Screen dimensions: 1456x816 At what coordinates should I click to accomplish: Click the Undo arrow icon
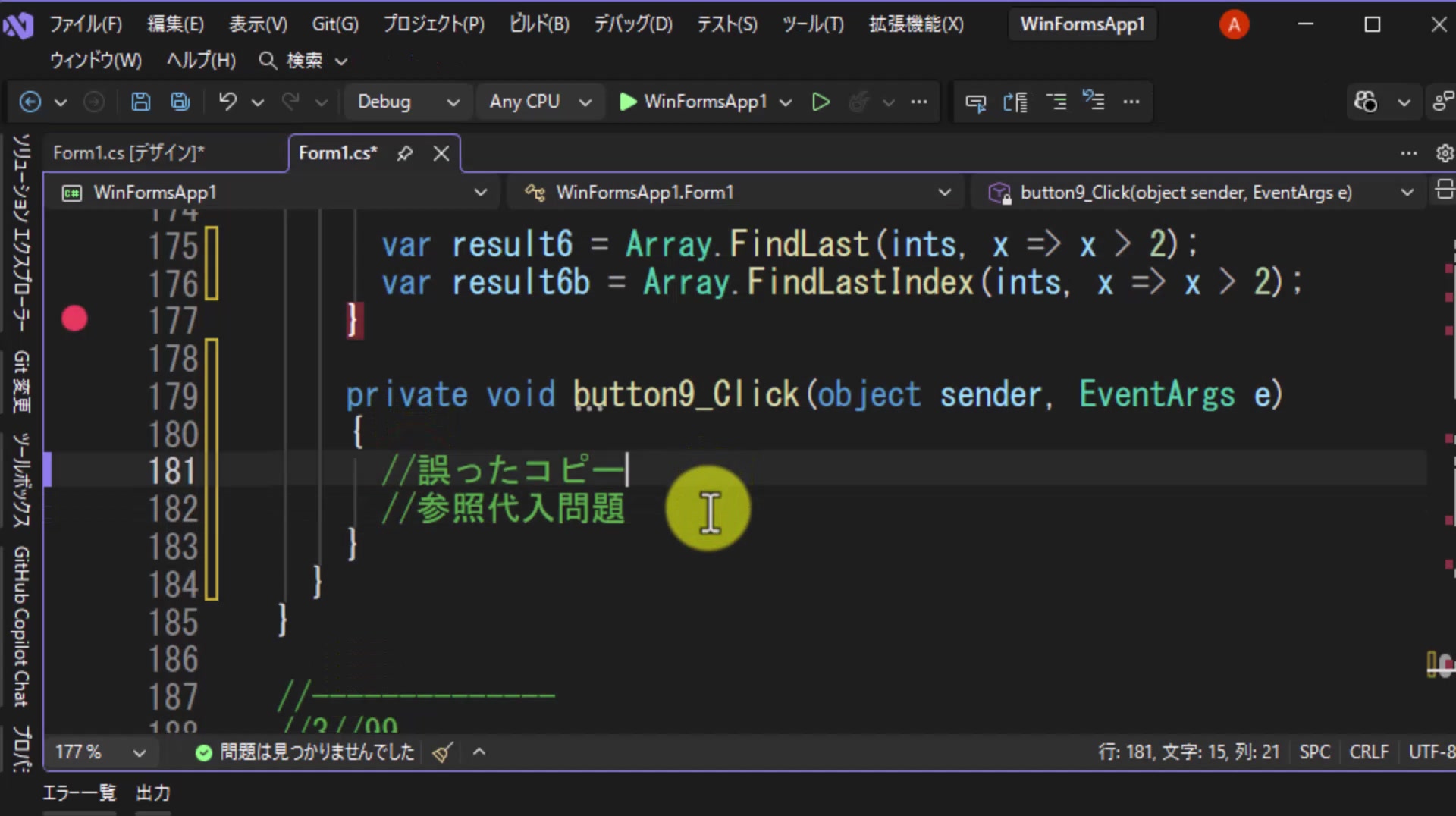[227, 102]
